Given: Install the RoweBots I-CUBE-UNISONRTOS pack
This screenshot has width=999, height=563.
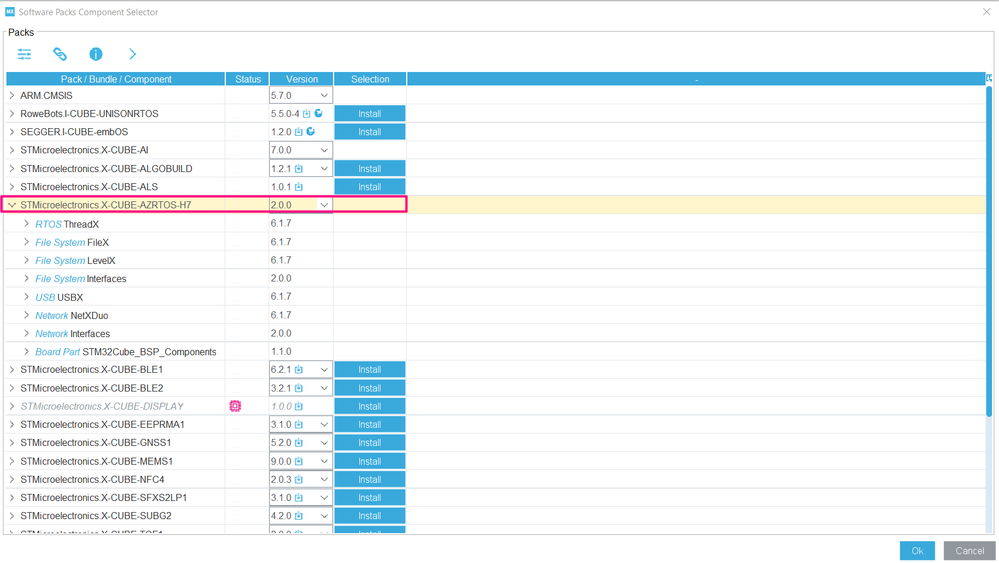Looking at the screenshot, I should pos(370,113).
